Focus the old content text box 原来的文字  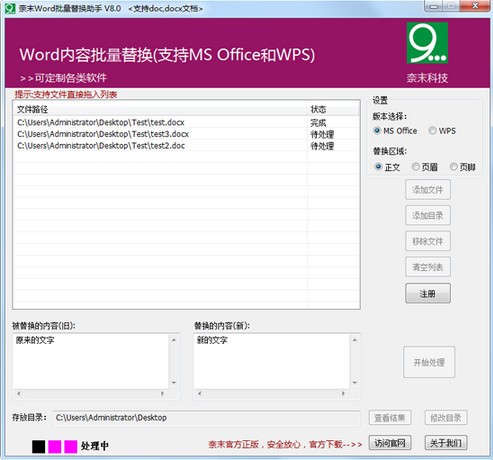(91, 361)
